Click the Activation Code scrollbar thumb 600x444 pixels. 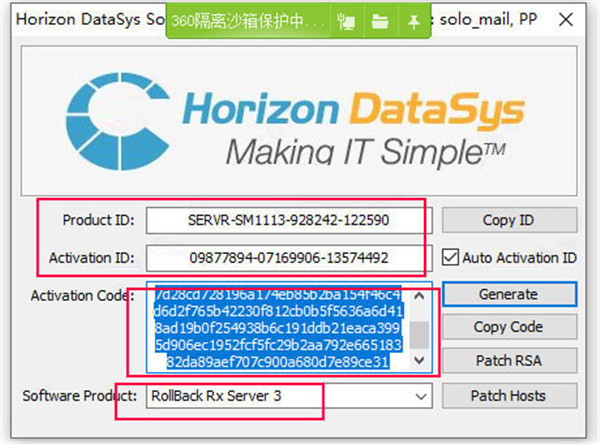point(419,335)
